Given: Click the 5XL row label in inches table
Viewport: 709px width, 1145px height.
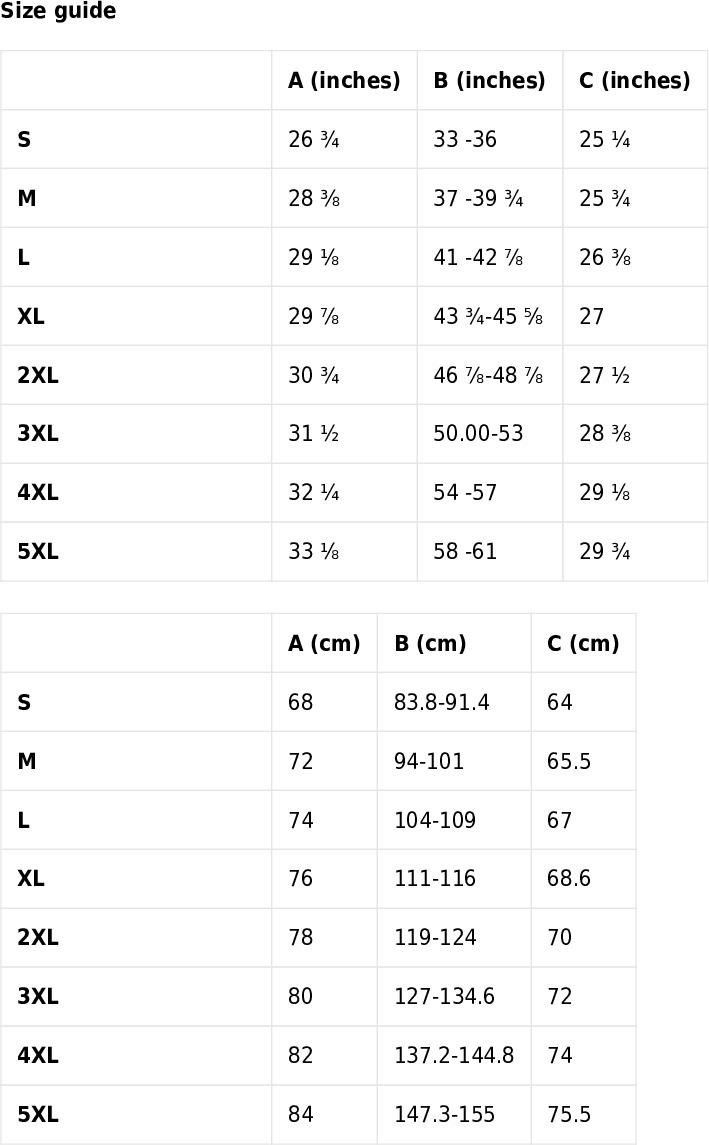Looking at the screenshot, I should [38, 551].
